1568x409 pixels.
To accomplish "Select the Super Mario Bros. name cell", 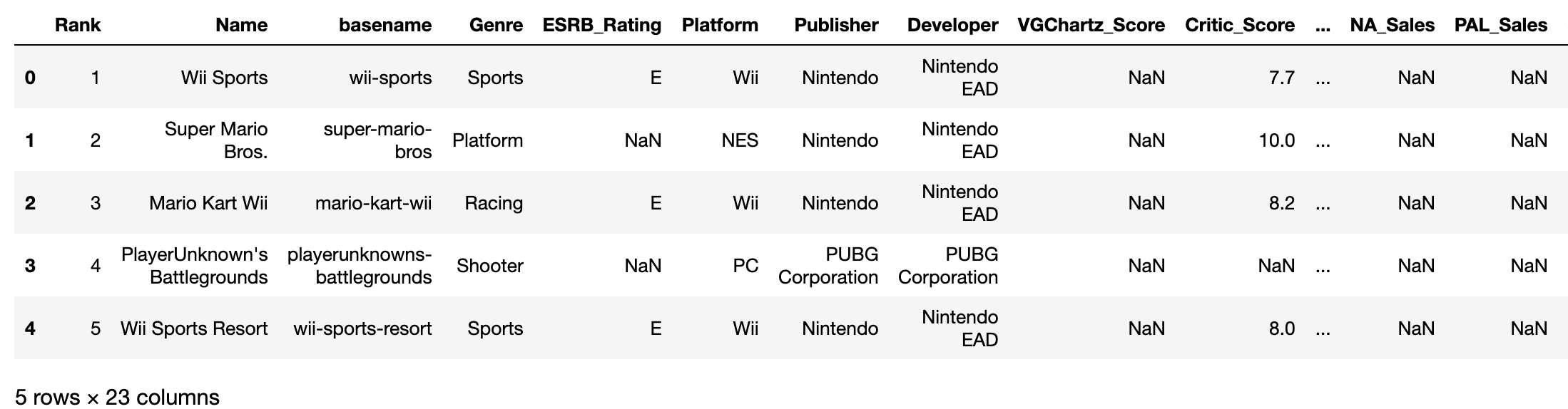I will click(x=216, y=140).
